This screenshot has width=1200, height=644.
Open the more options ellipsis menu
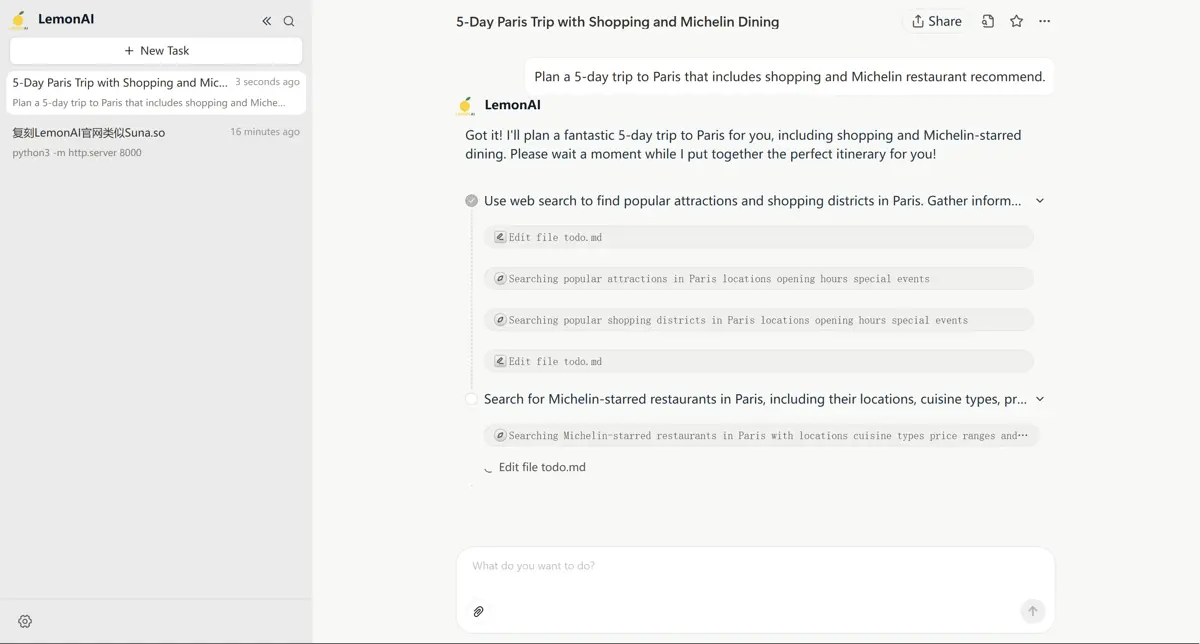[x=1044, y=21]
